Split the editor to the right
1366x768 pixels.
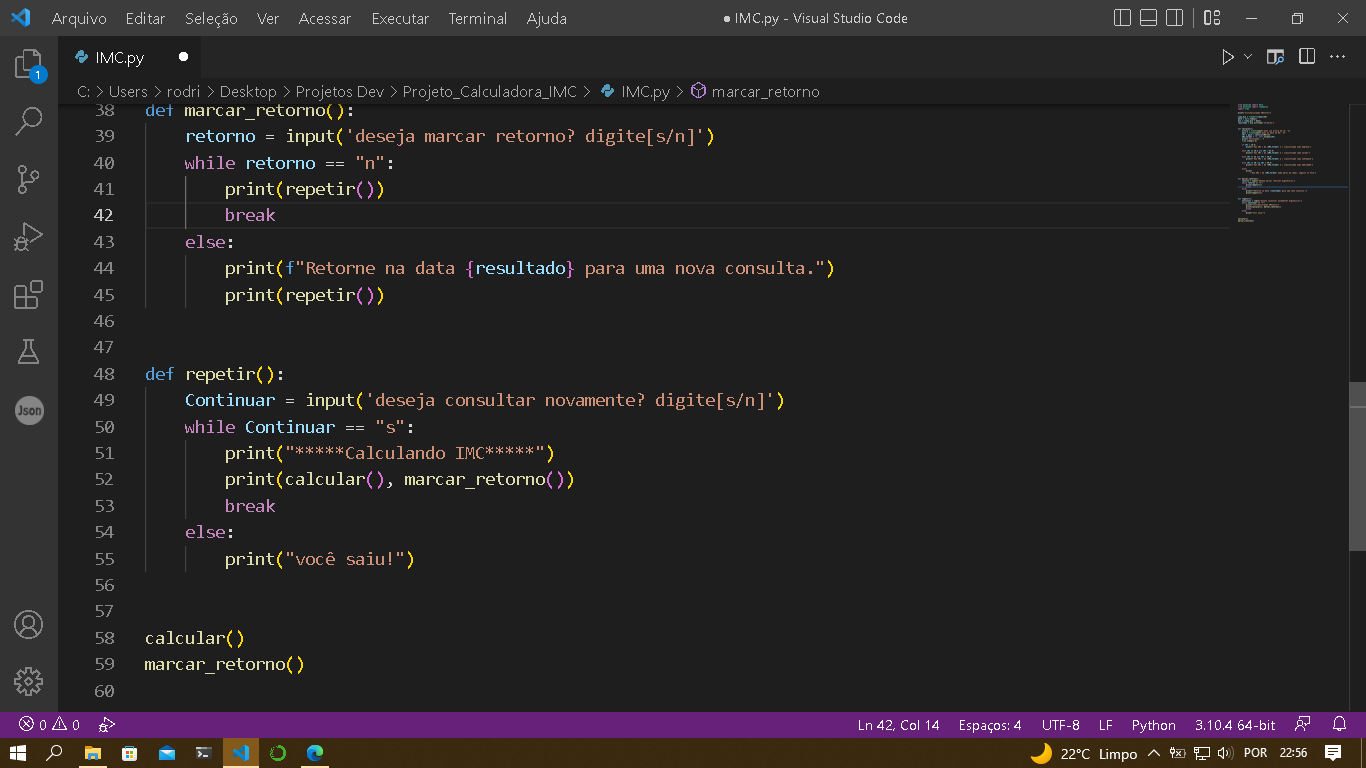(x=1307, y=58)
